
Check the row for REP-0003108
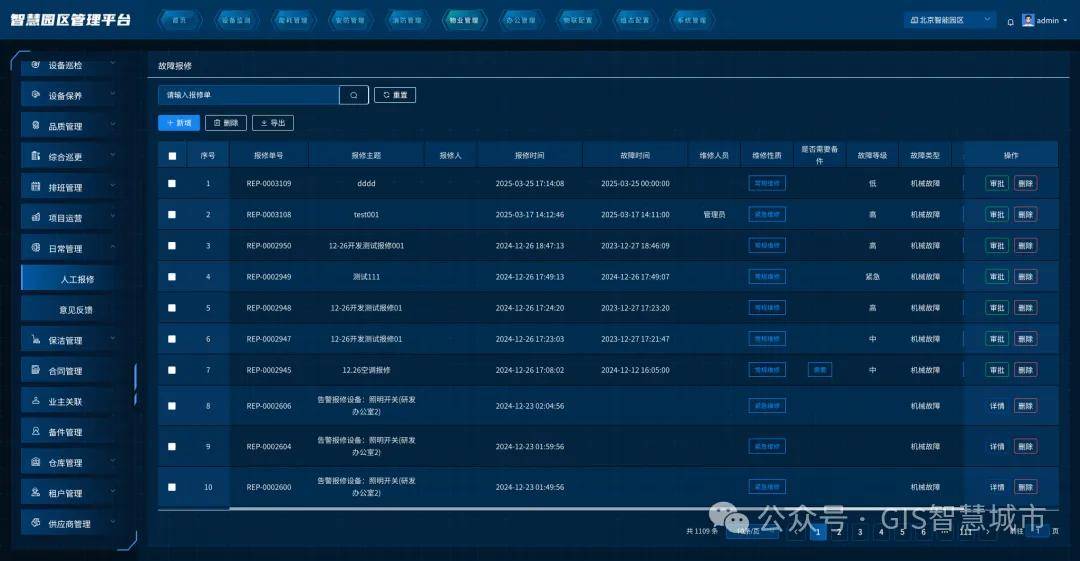(172, 214)
